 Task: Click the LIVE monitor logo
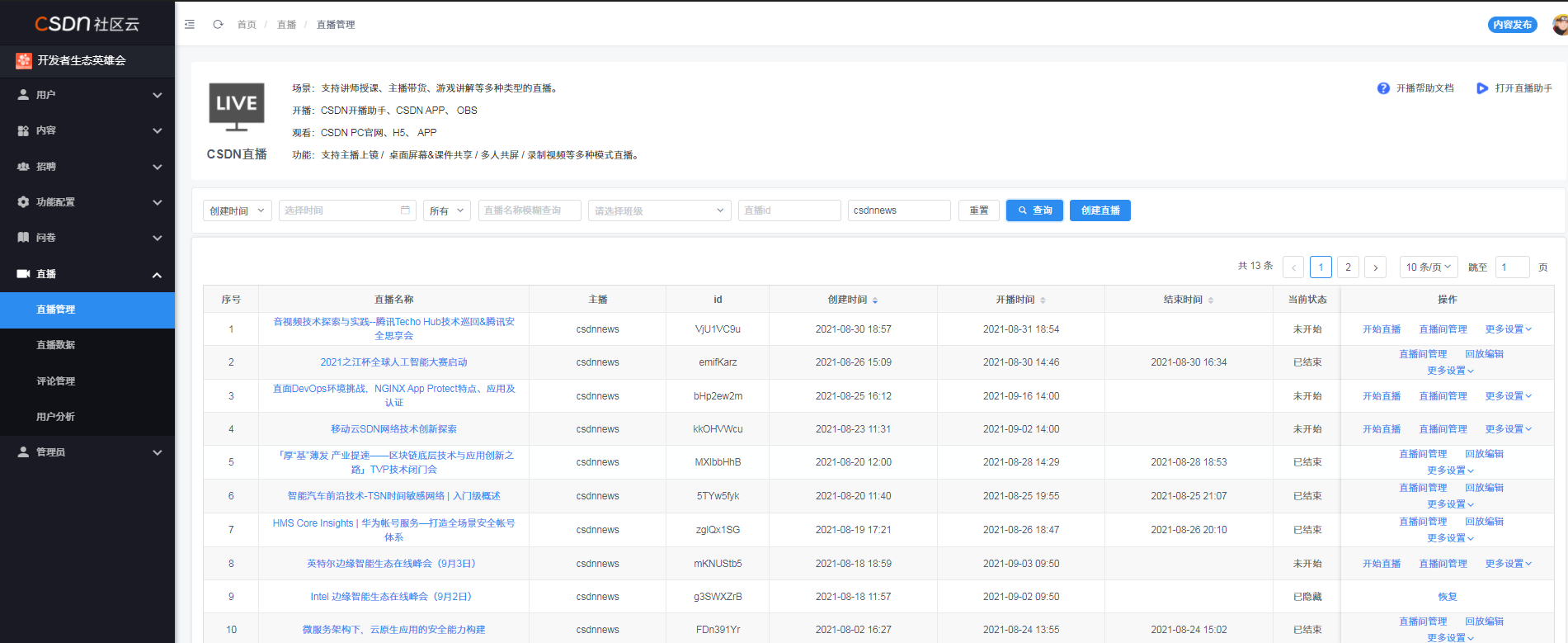click(x=237, y=107)
